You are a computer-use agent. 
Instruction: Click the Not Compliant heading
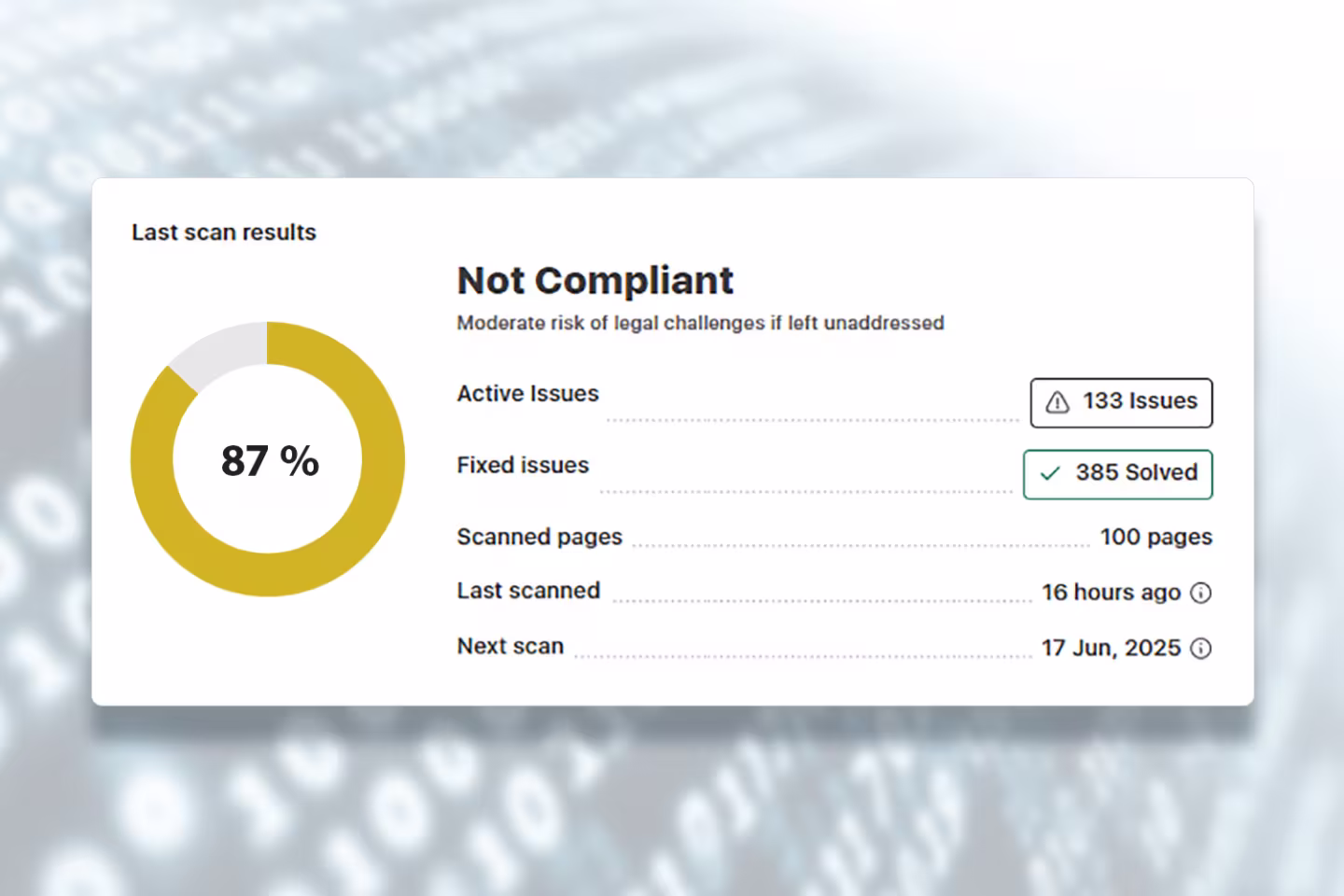pos(595,280)
